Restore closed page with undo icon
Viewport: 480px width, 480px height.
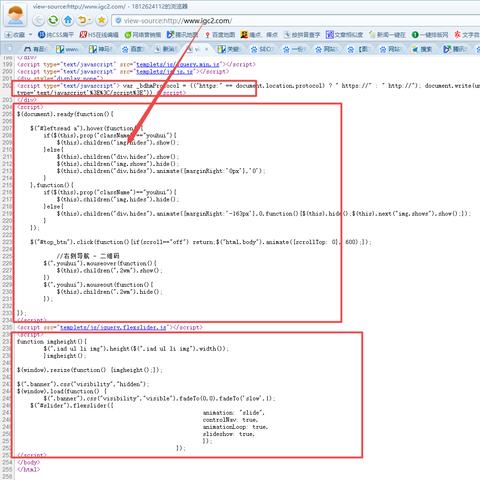[x=82, y=20]
